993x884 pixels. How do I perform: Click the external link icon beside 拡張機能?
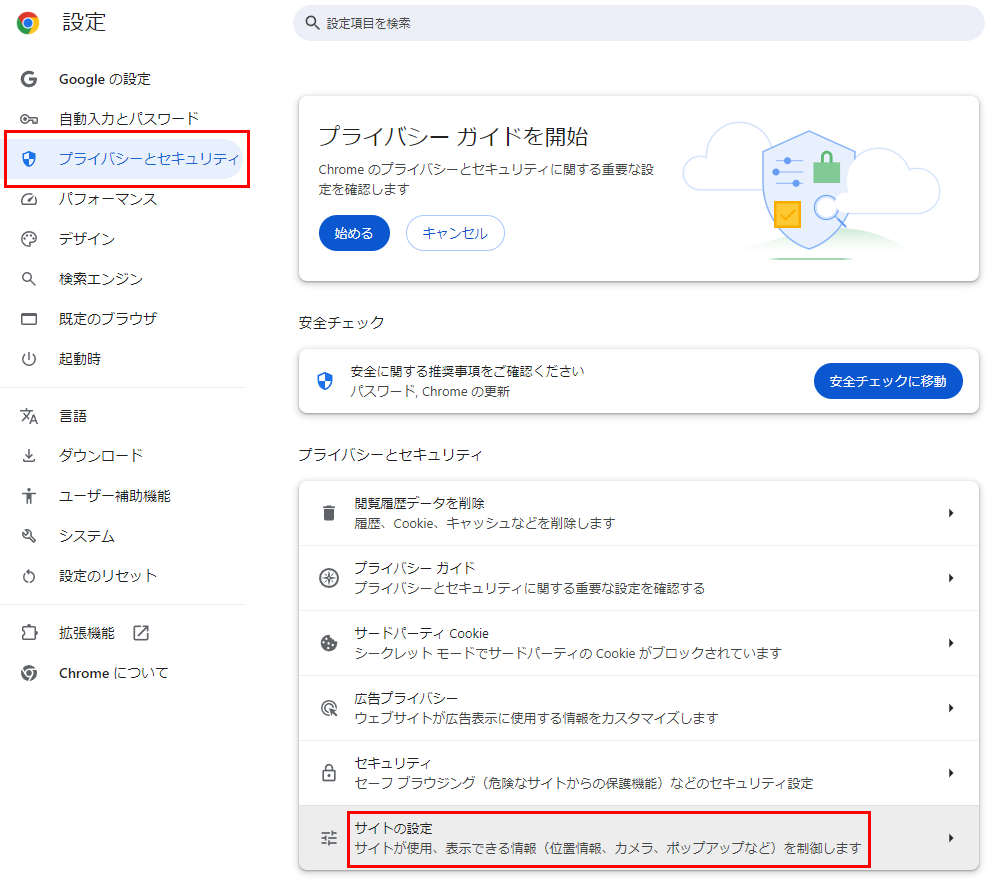141,633
